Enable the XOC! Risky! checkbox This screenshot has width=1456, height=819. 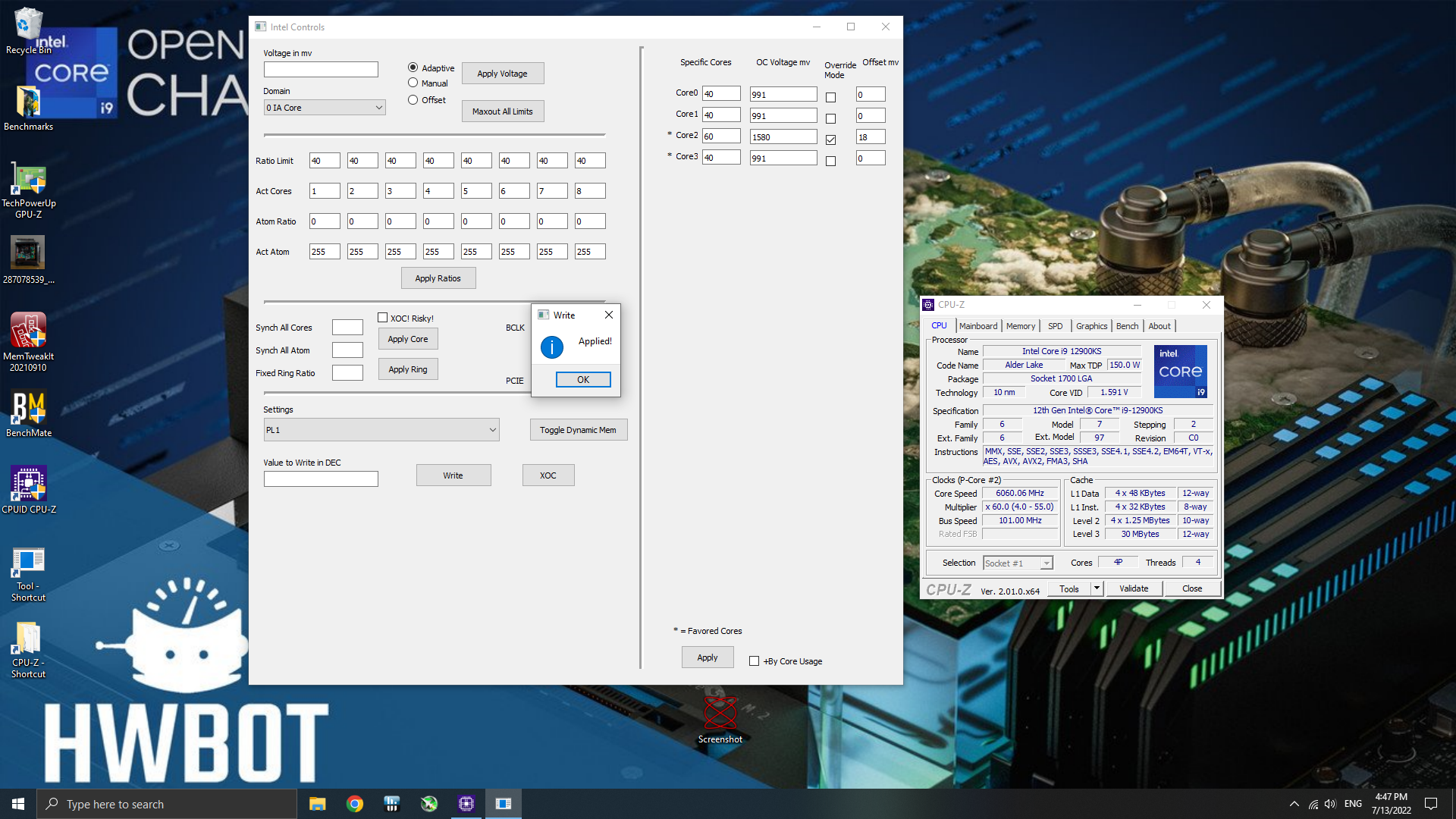pos(383,318)
